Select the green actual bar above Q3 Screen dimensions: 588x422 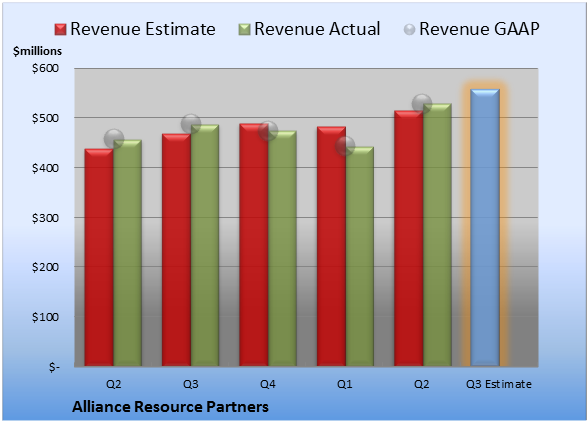[205, 245]
